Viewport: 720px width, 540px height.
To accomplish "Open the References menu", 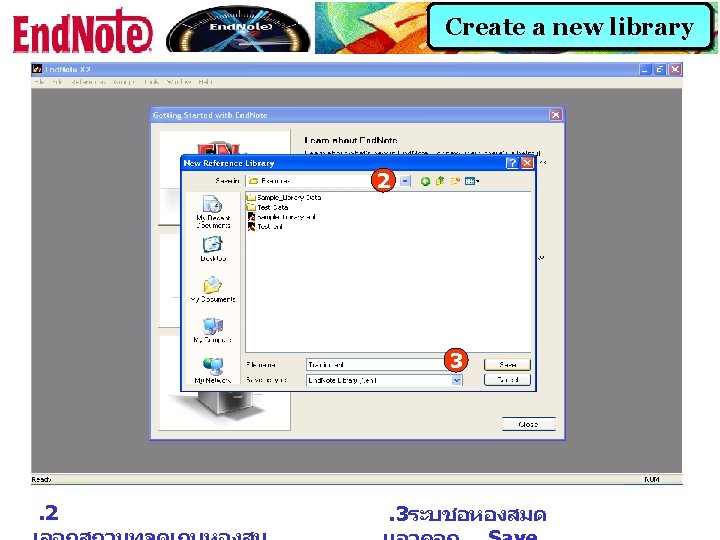I will coord(88,82).
